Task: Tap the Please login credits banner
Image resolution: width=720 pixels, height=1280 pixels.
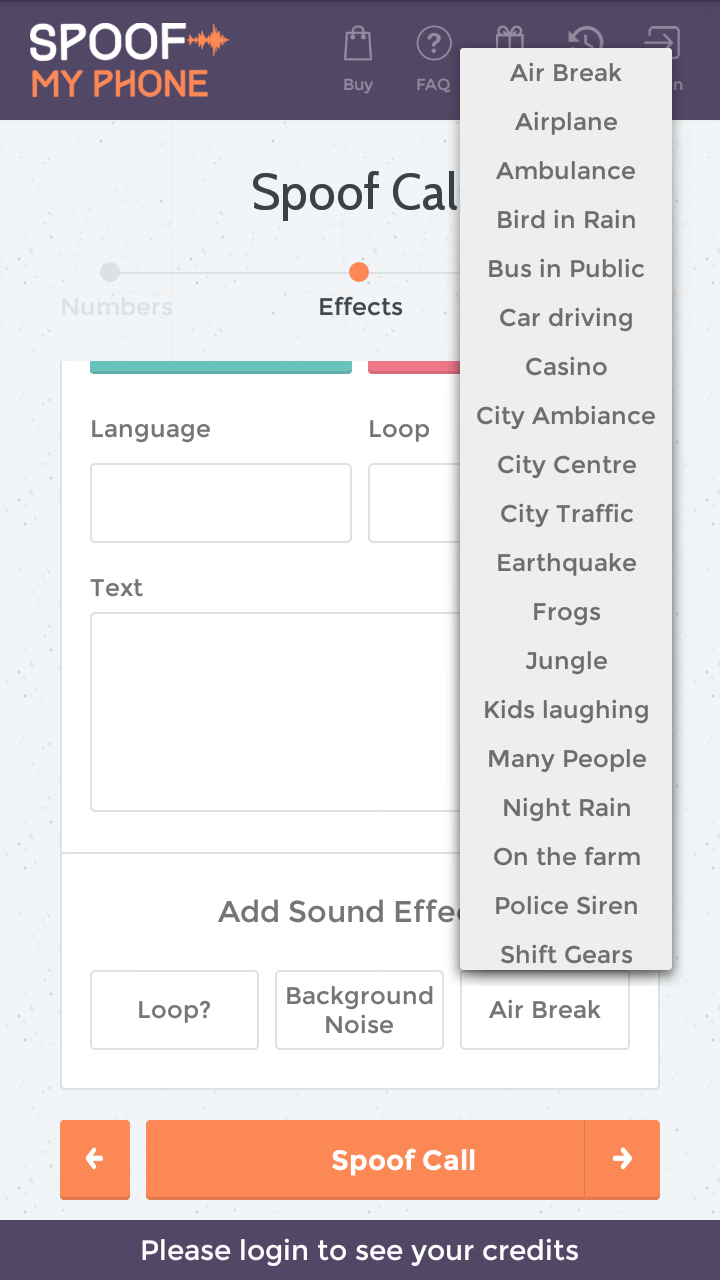Action: coord(360,1250)
